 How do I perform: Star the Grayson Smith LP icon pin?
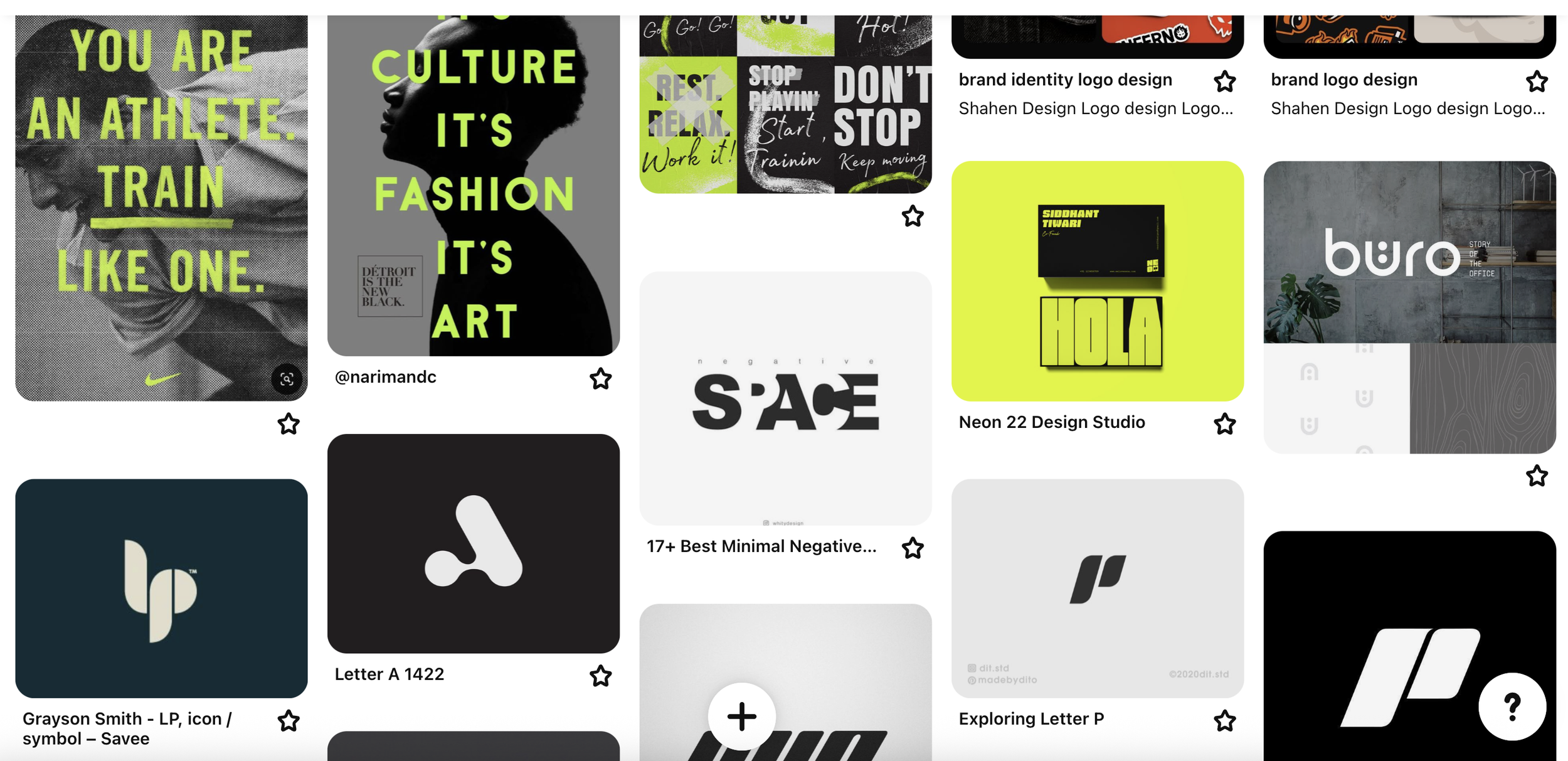[x=289, y=721]
